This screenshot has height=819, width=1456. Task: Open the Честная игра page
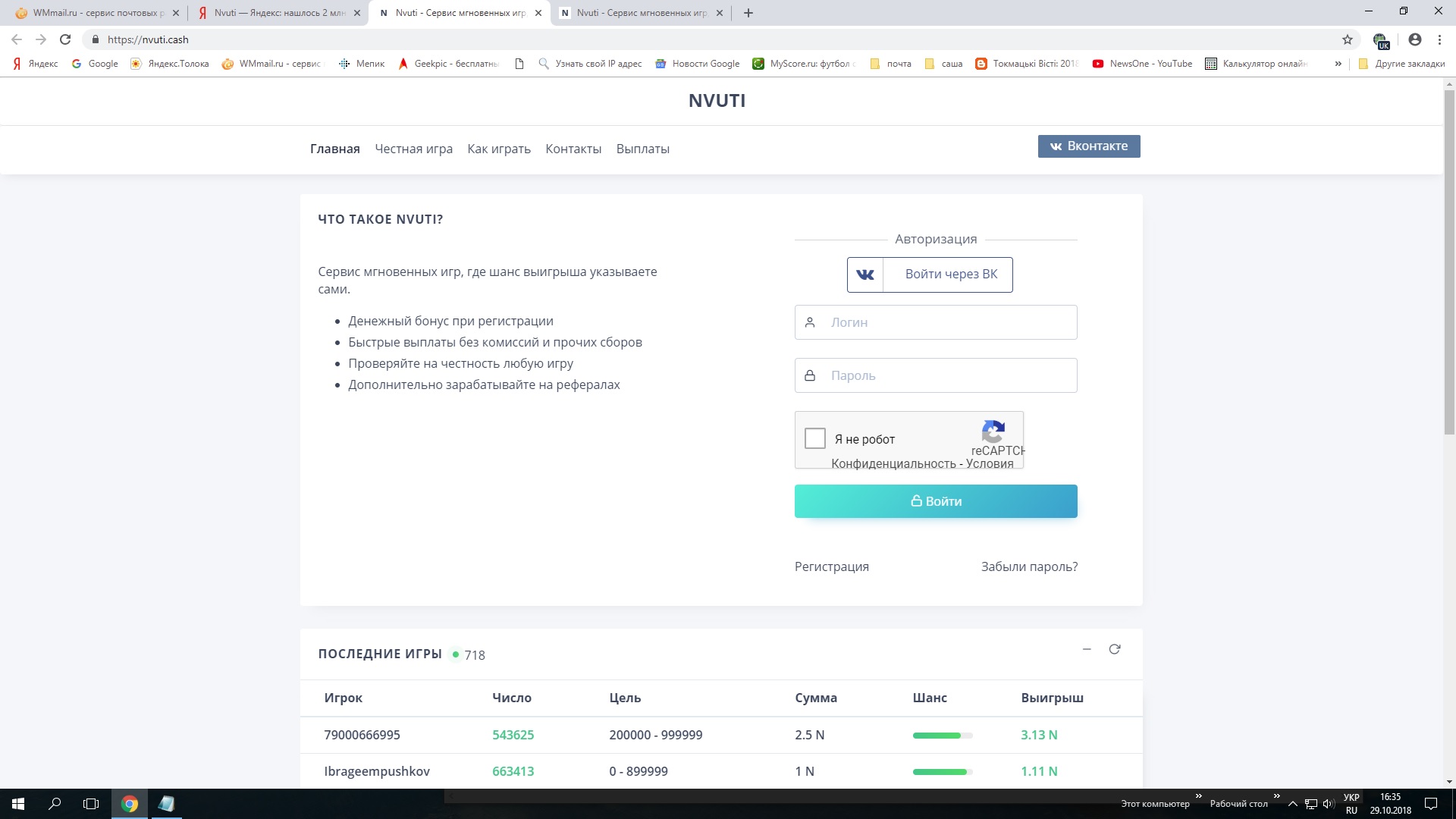click(413, 149)
